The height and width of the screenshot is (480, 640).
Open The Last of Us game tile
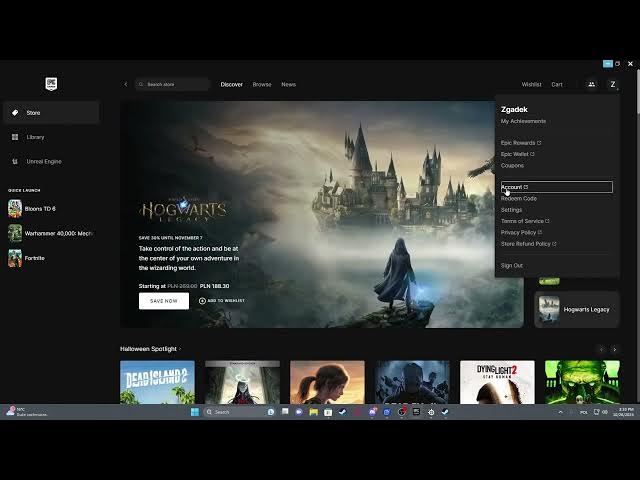pos(327,382)
